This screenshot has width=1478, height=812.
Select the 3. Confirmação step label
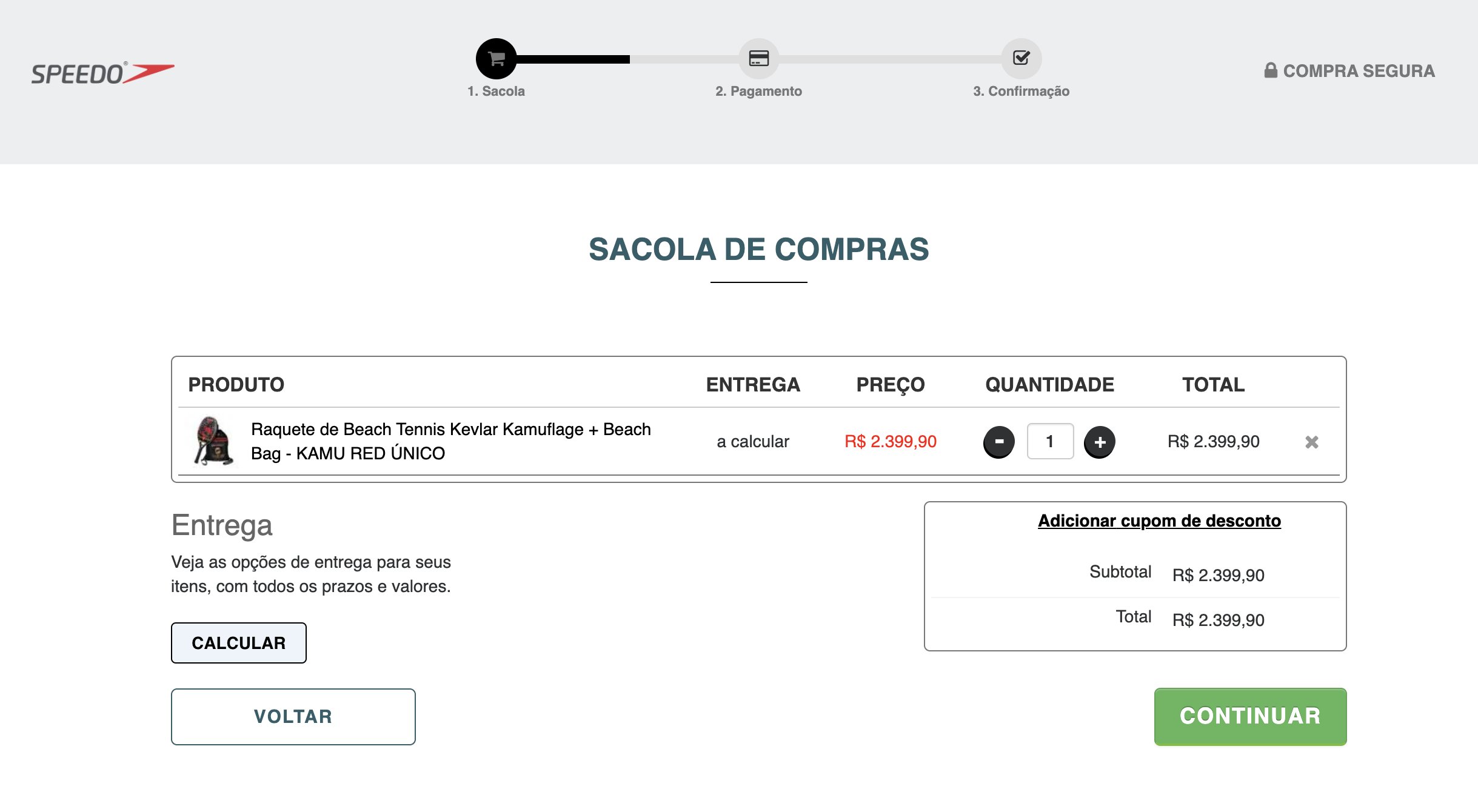pos(1022,91)
